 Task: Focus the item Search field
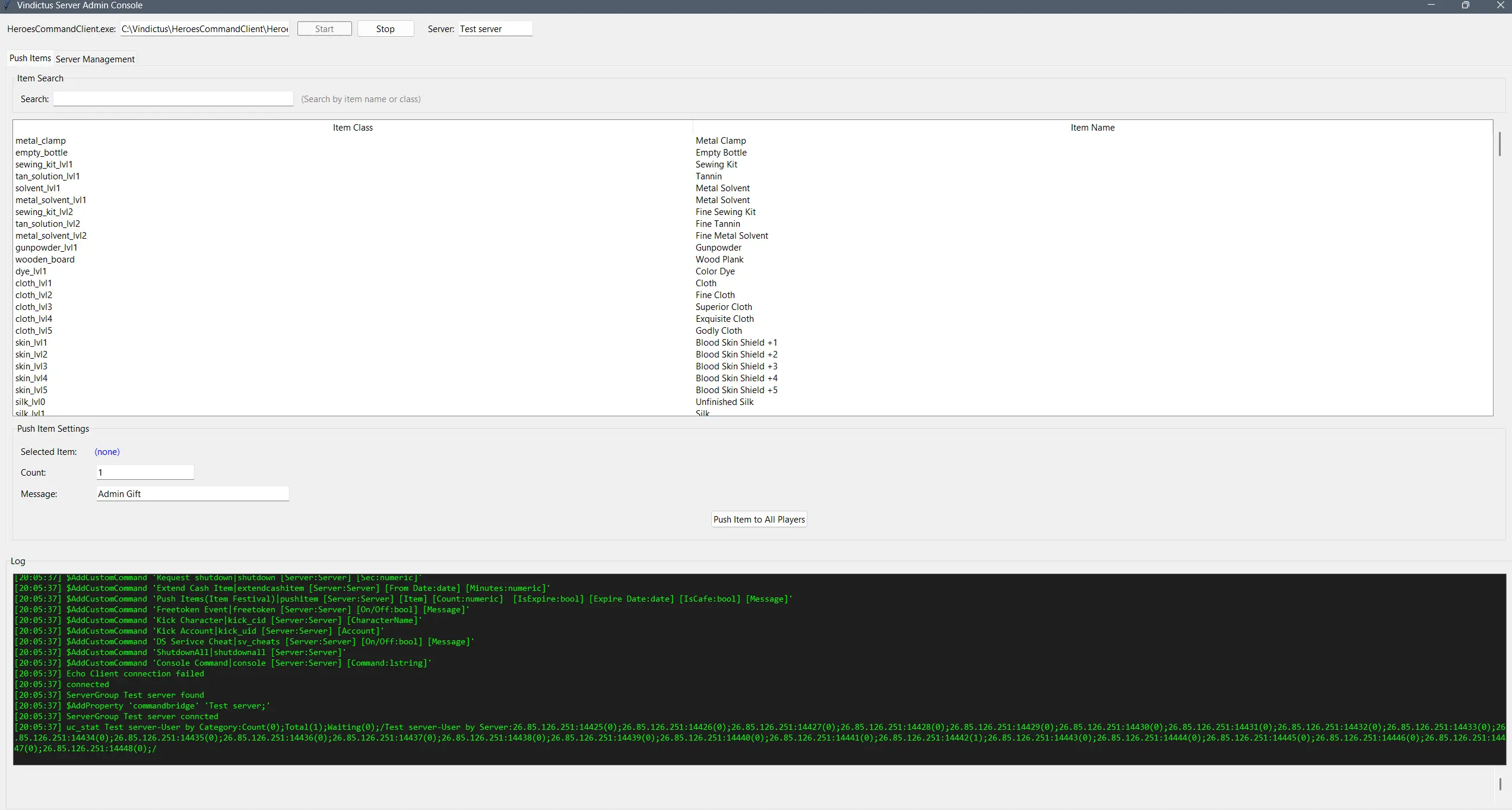tap(173, 99)
